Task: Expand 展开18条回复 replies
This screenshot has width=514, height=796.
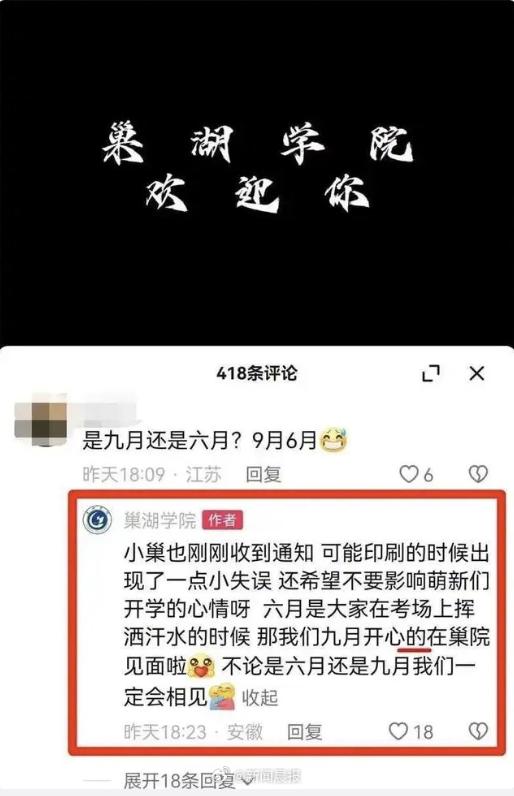Action: pyautogui.click(x=179, y=780)
